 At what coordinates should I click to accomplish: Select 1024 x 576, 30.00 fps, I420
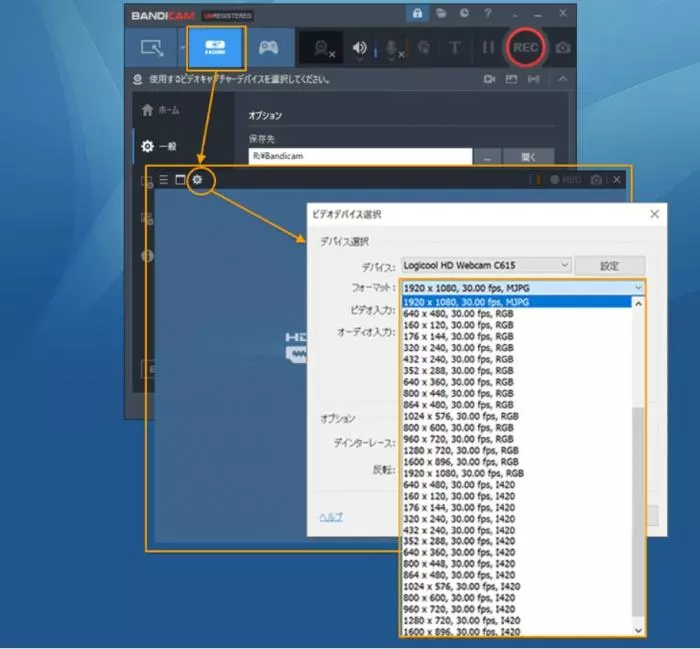click(x=517, y=587)
